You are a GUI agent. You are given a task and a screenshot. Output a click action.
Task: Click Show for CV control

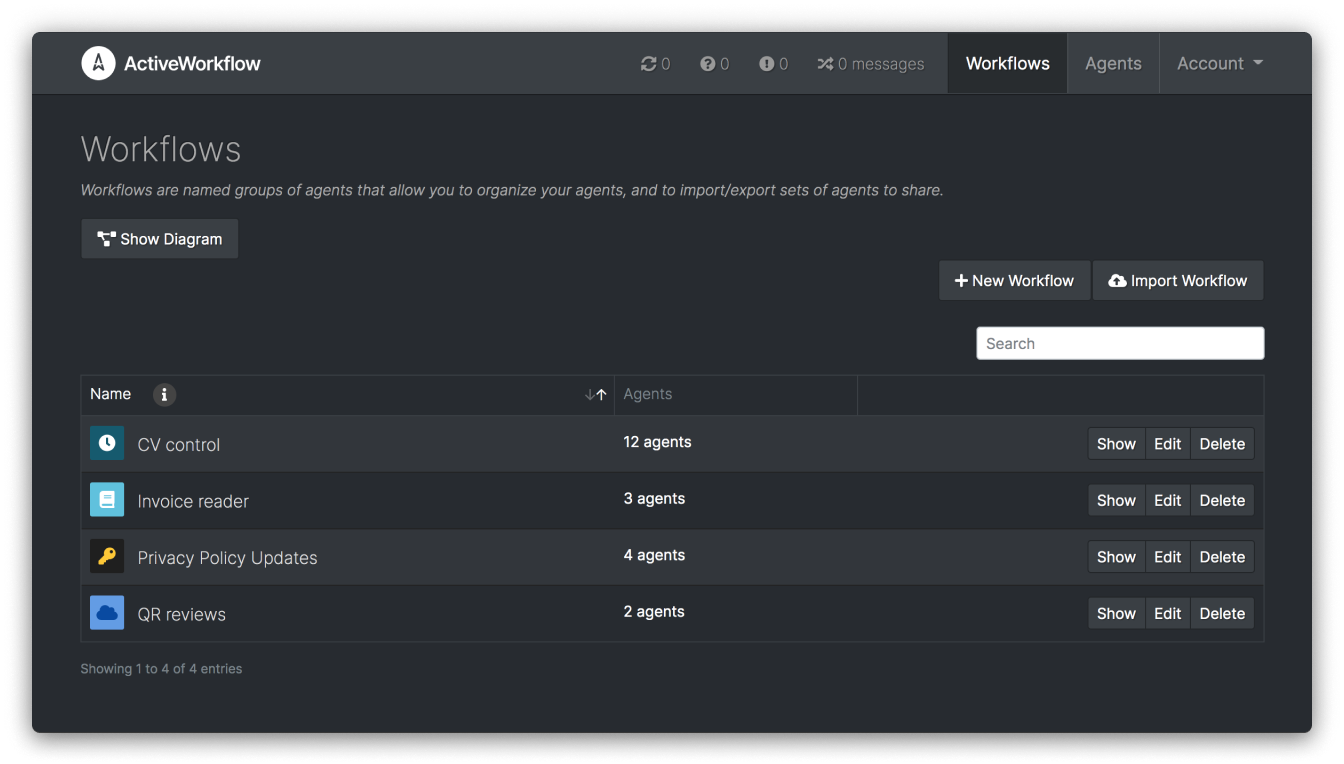[x=1116, y=444]
